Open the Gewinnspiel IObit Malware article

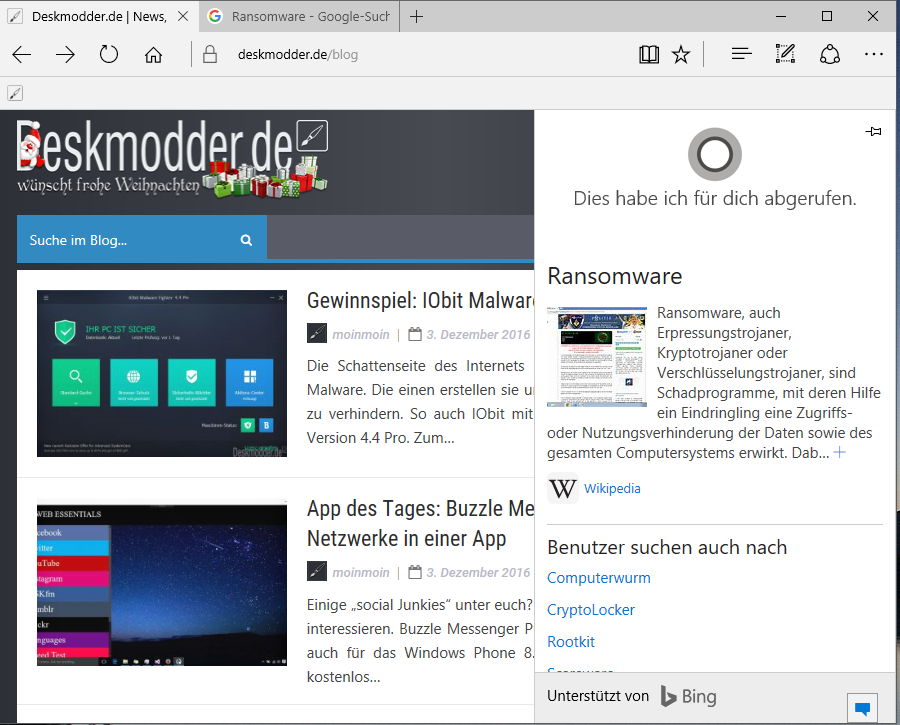421,300
